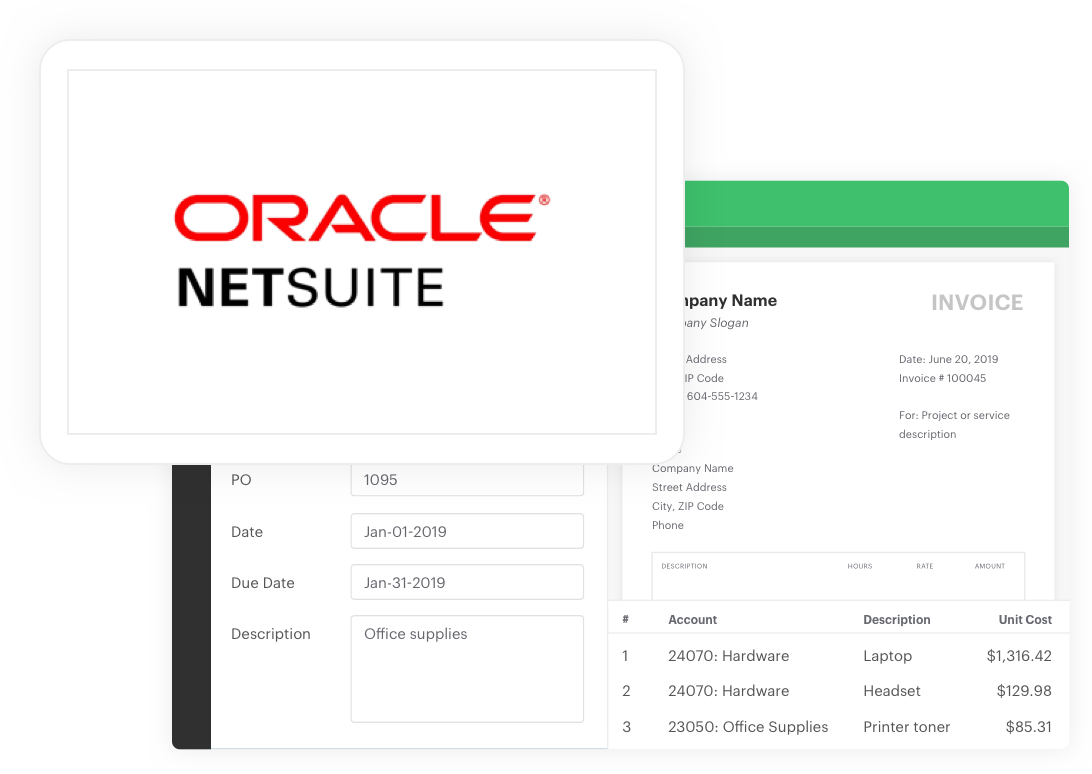Image resolution: width=1092 pixels, height=774 pixels.
Task: Select the Due Date field Jan-31-2019
Action: 467,582
